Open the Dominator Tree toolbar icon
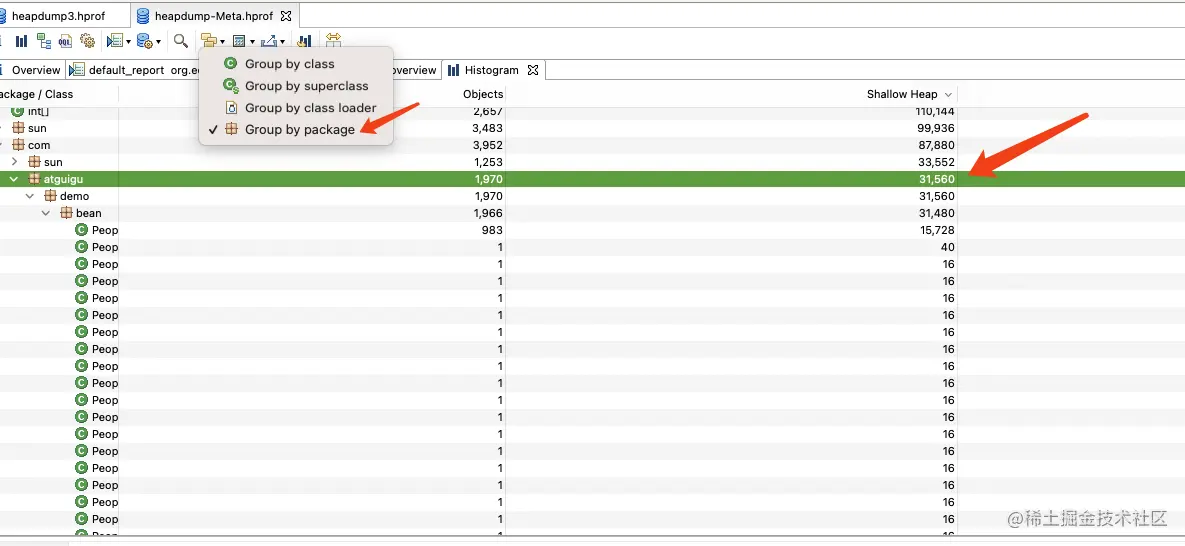1185x546 pixels. 44,41
